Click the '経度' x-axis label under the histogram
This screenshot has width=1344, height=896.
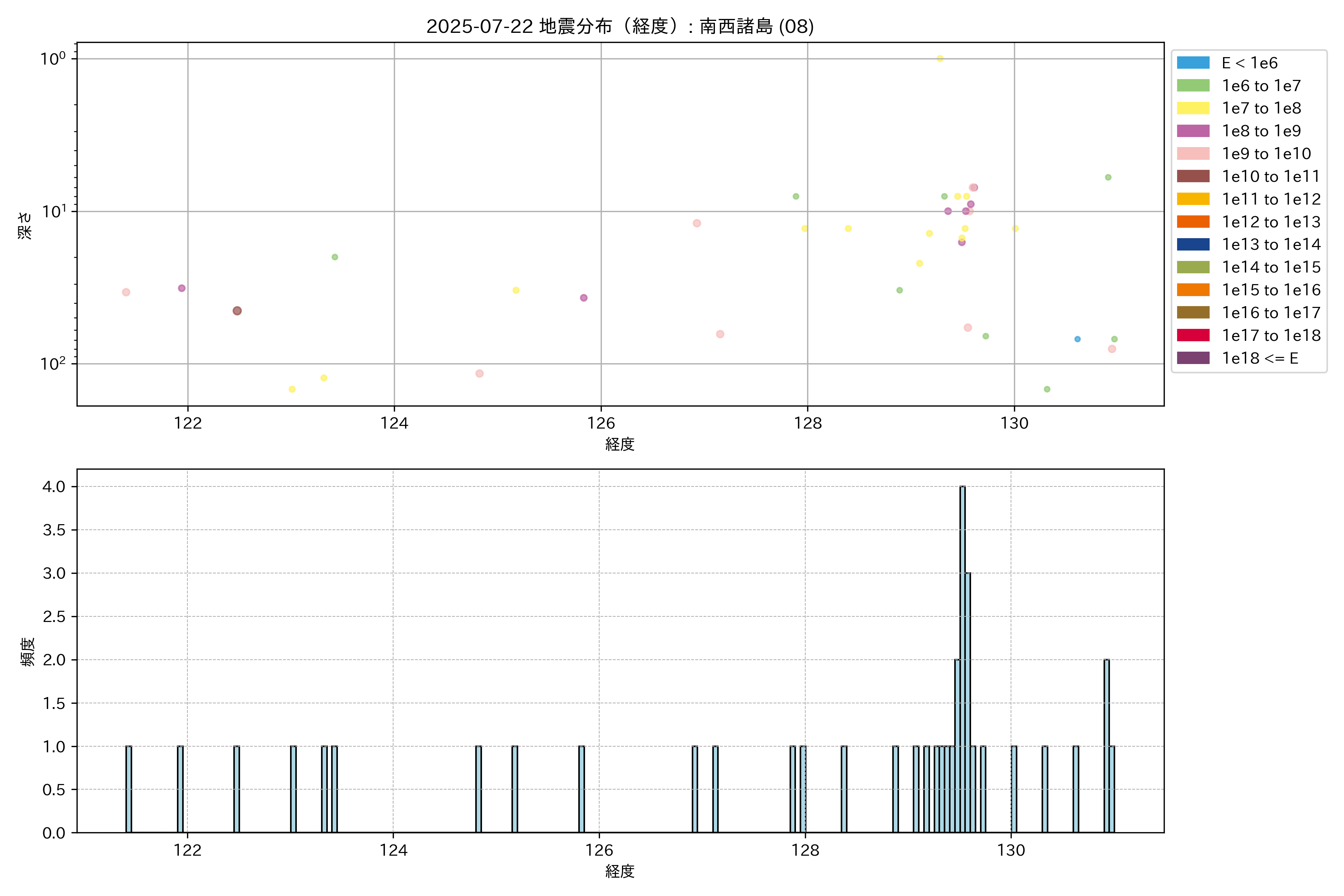click(x=620, y=871)
